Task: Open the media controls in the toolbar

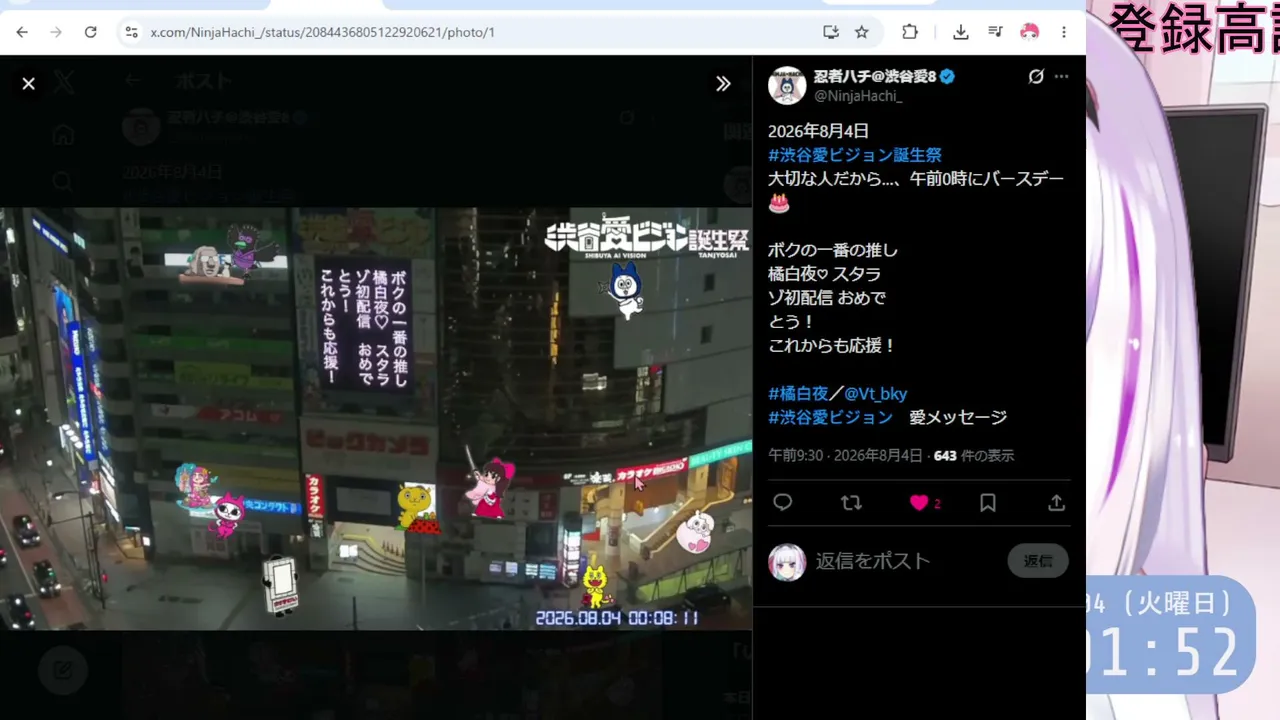Action: coord(995,32)
